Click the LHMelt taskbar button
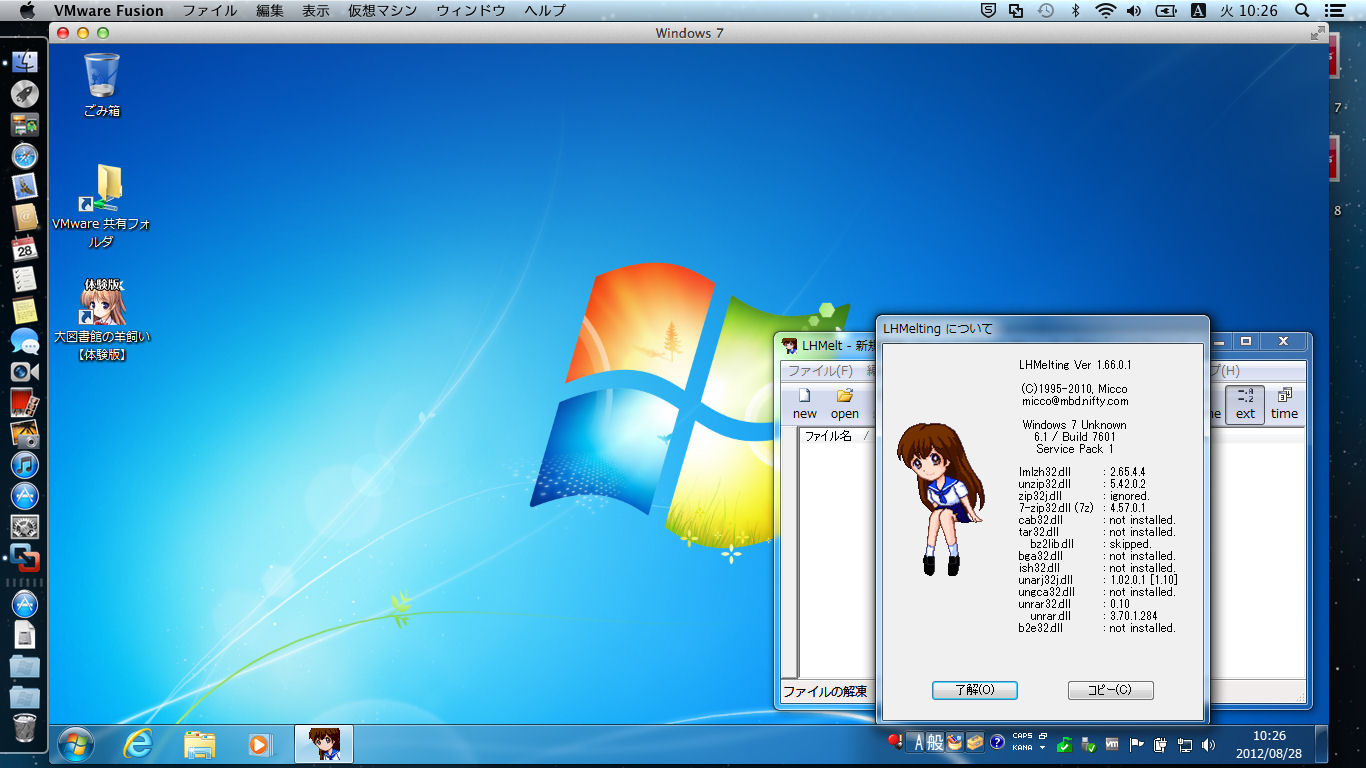The height and width of the screenshot is (768, 1366). (x=324, y=744)
